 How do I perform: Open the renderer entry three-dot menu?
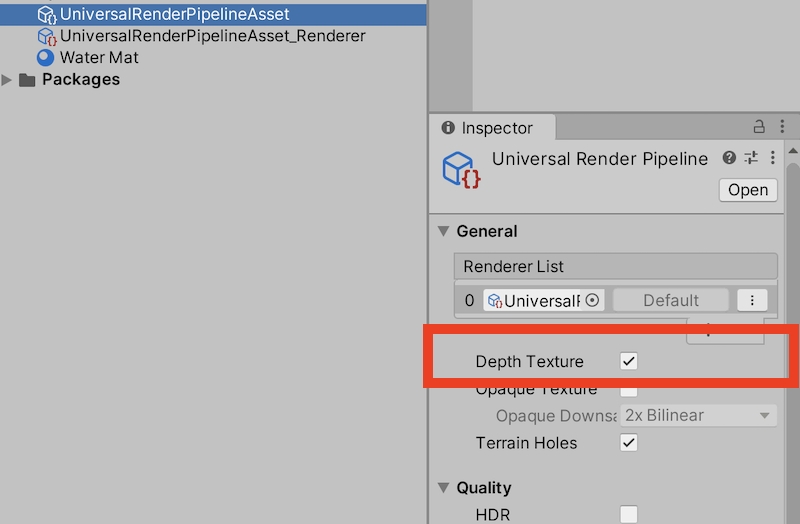point(752,301)
